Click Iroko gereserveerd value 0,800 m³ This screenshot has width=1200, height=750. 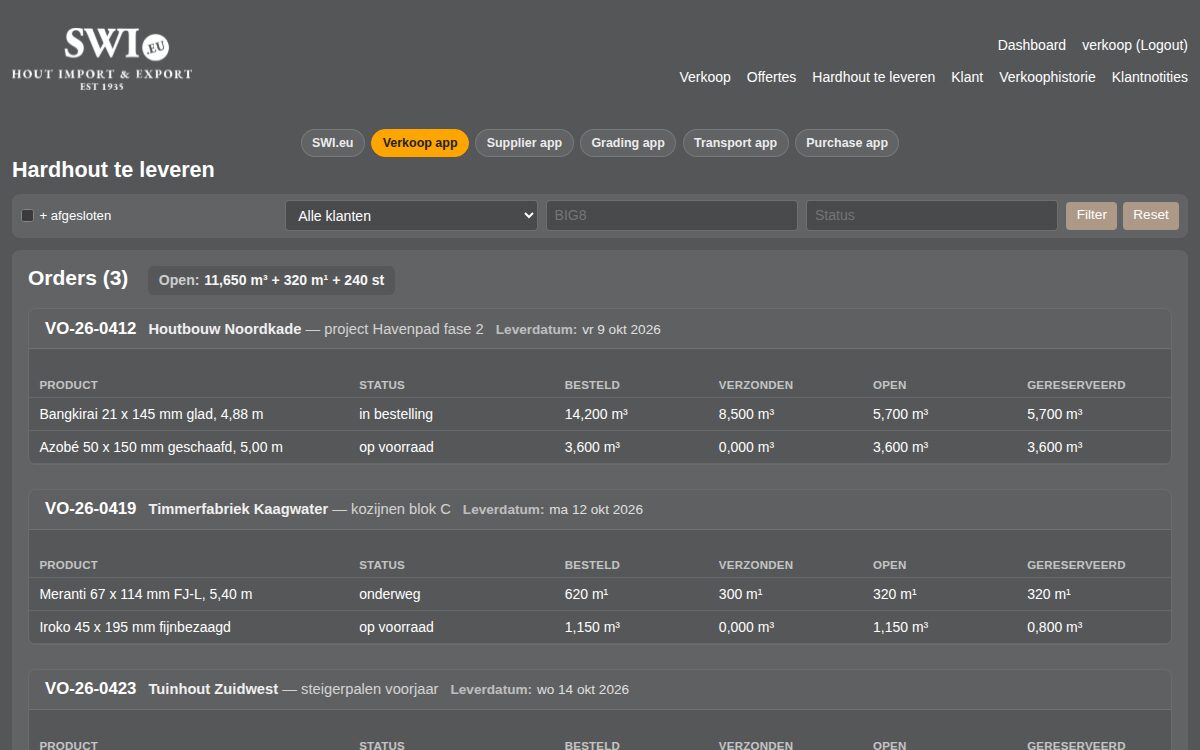(1054, 627)
